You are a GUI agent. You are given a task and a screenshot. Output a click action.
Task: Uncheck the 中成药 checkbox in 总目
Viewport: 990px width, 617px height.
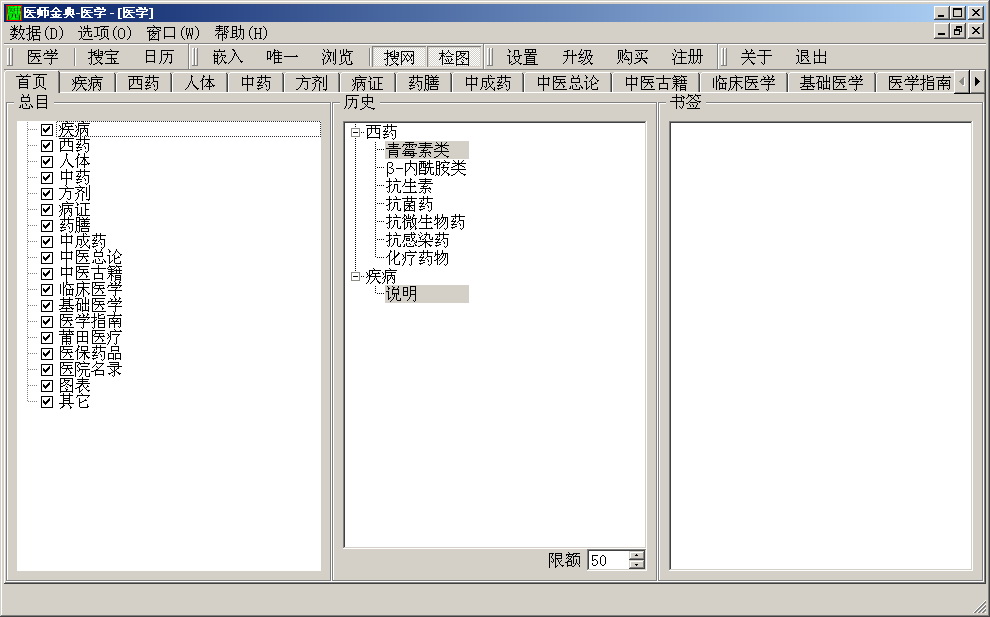[x=47, y=242]
